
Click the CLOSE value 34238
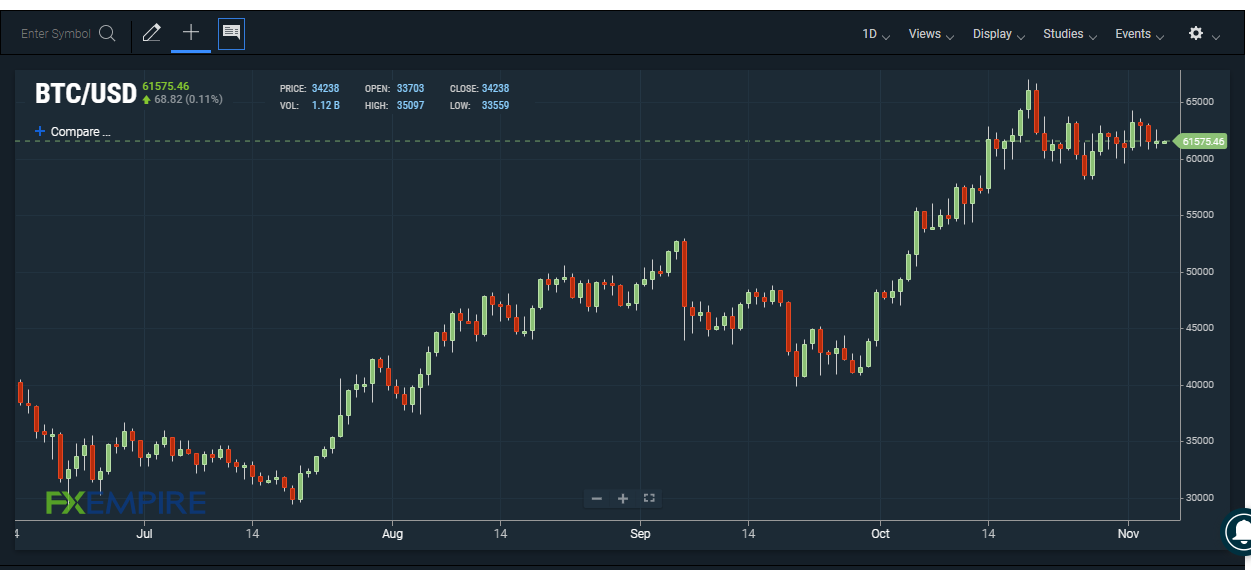click(x=495, y=88)
